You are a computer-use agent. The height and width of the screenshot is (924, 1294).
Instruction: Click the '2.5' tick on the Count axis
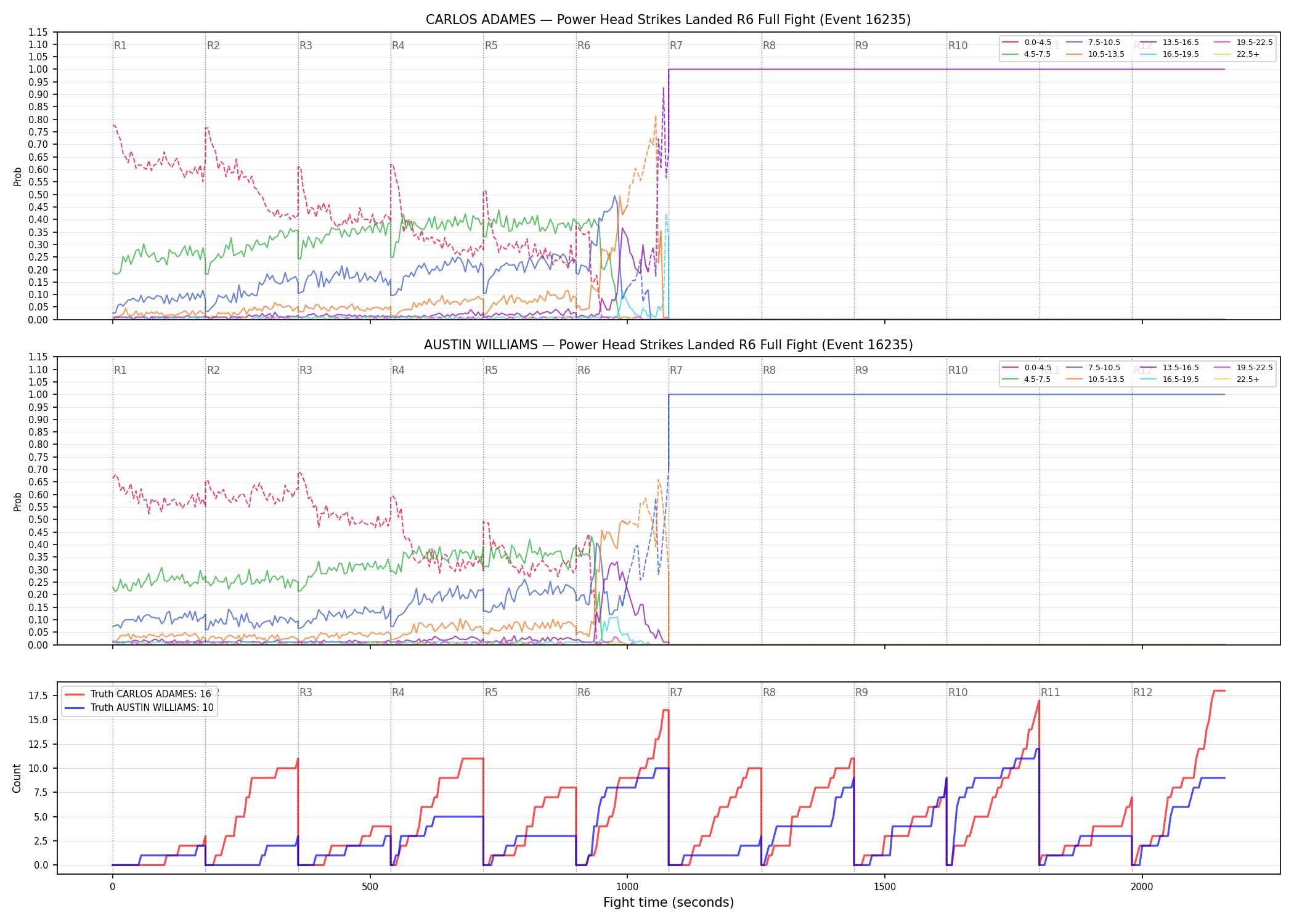click(42, 841)
